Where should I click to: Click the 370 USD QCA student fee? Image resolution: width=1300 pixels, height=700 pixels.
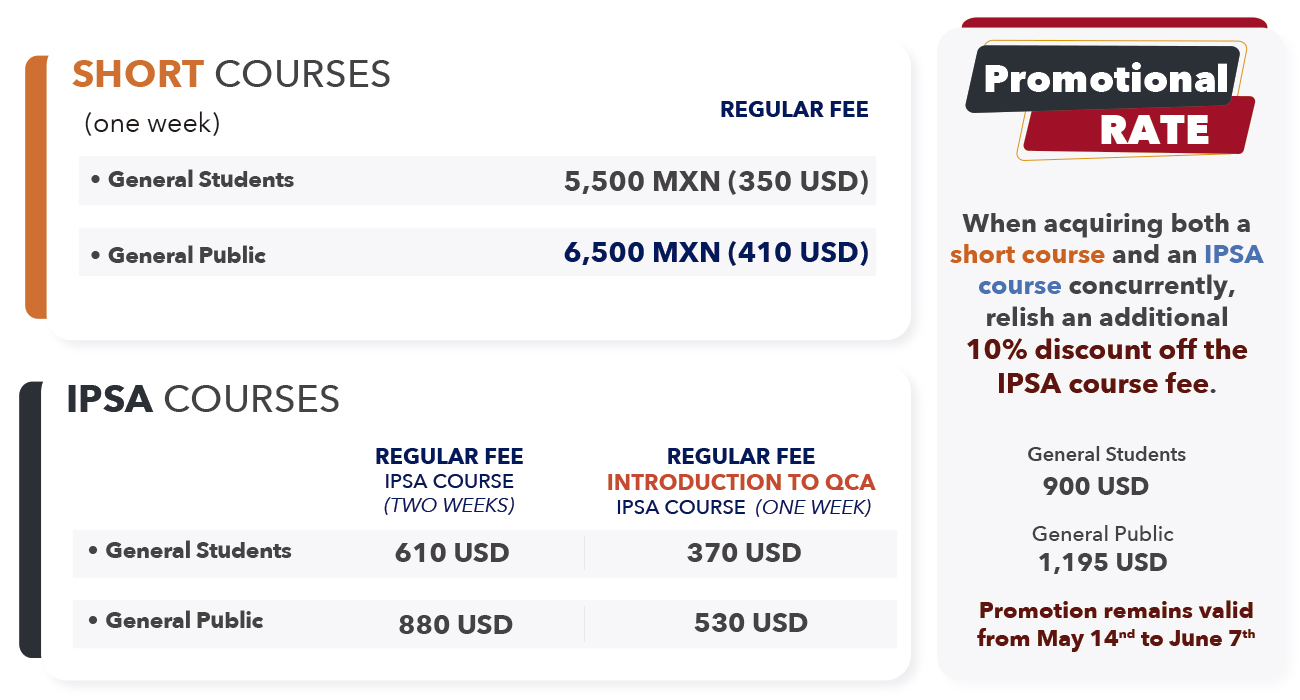coord(744,552)
